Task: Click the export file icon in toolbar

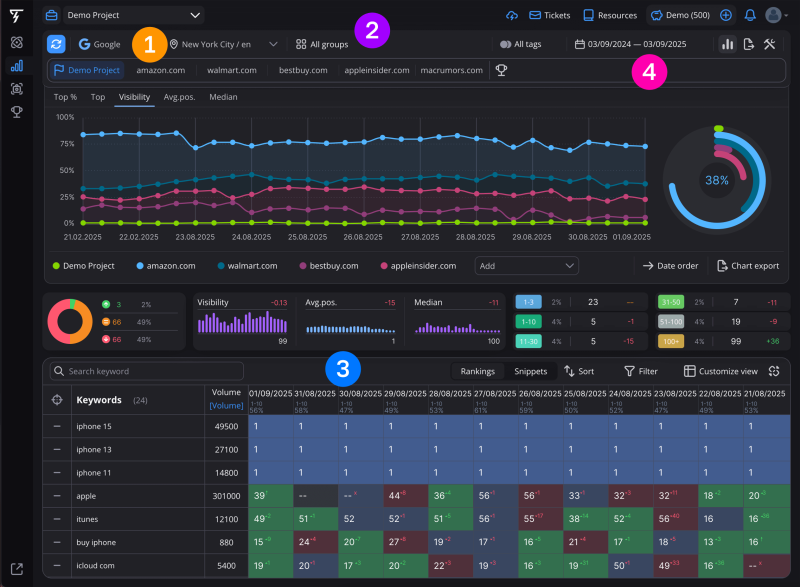Action: pyautogui.click(x=749, y=44)
